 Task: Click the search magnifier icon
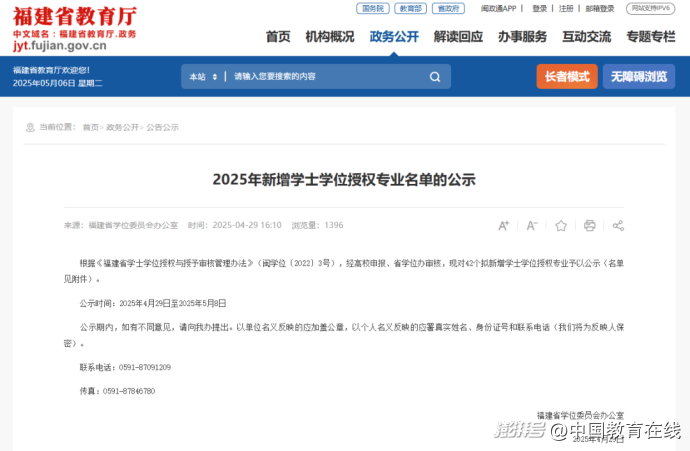(435, 77)
